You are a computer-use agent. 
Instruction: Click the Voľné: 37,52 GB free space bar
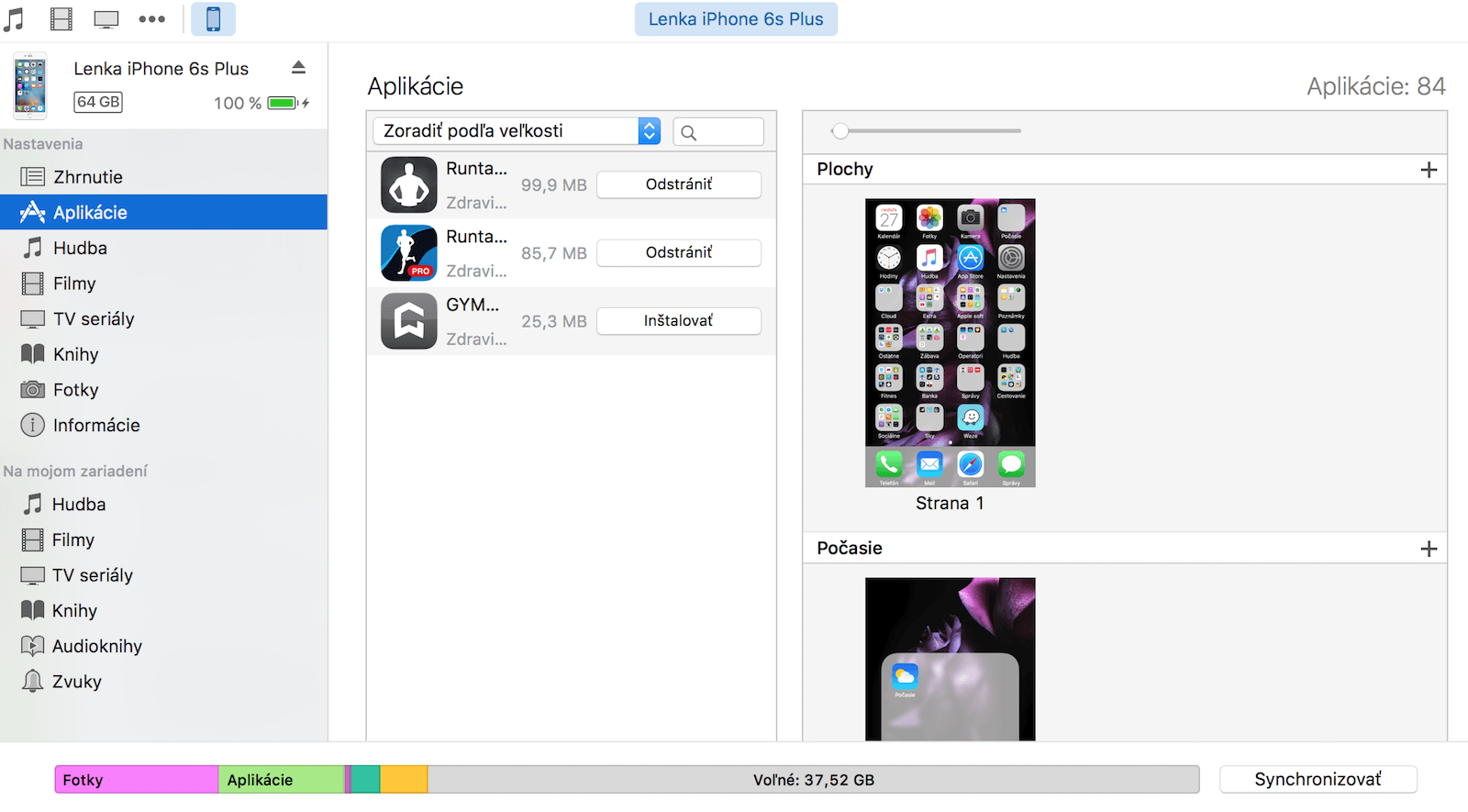coord(813,780)
